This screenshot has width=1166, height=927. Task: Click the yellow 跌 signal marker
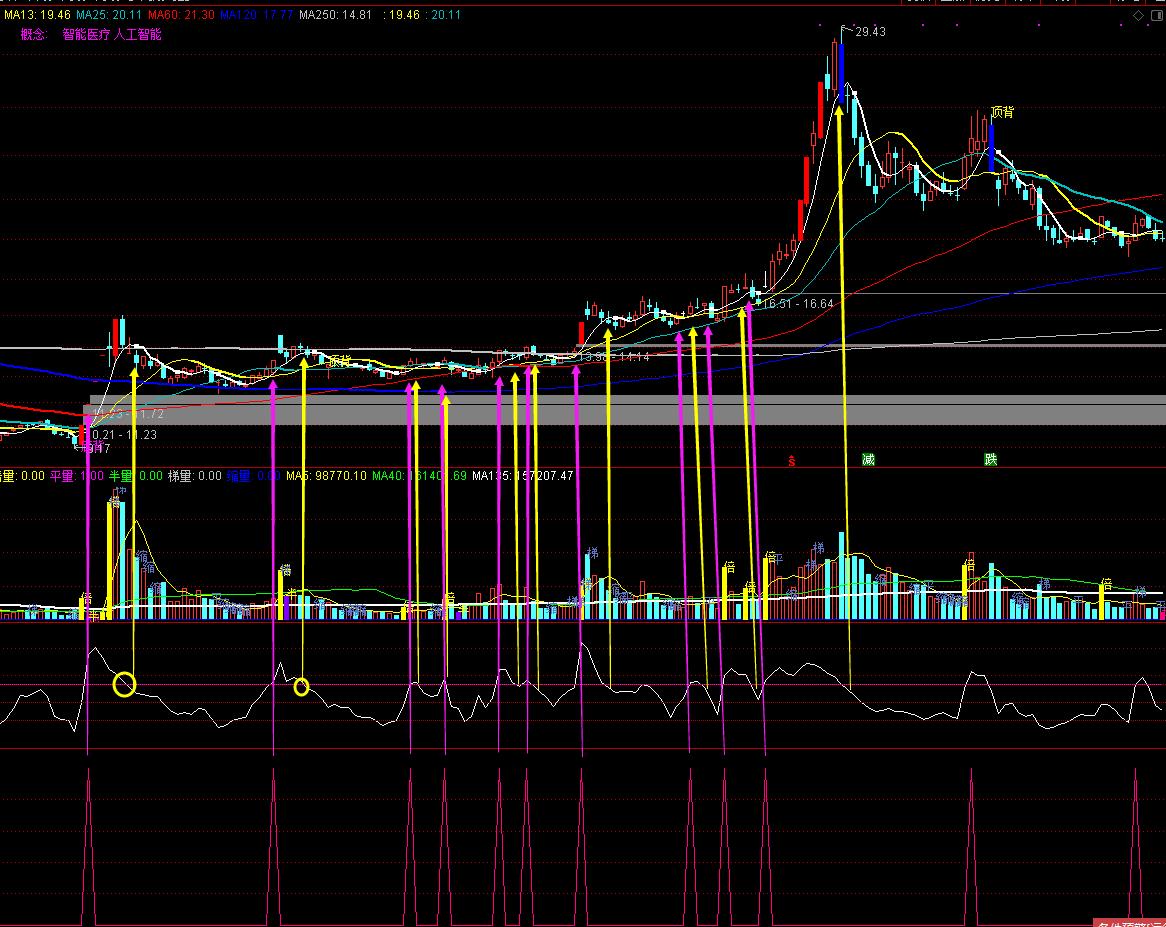[x=990, y=460]
